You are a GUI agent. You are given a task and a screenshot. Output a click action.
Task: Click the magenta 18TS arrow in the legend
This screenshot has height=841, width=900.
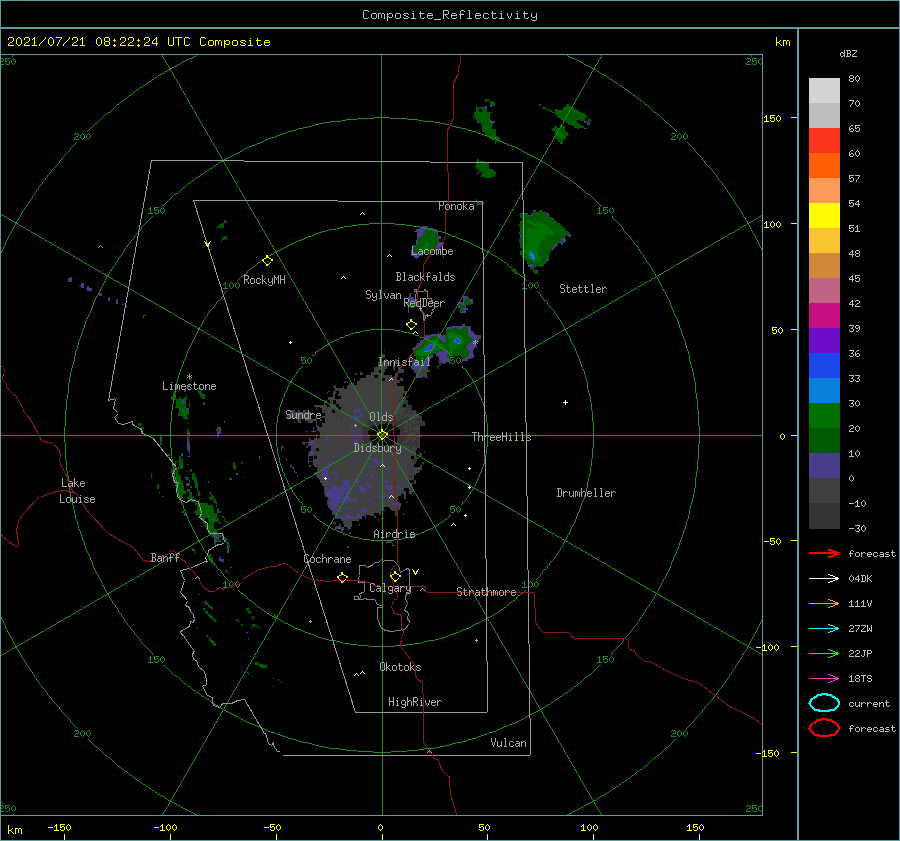[824, 679]
